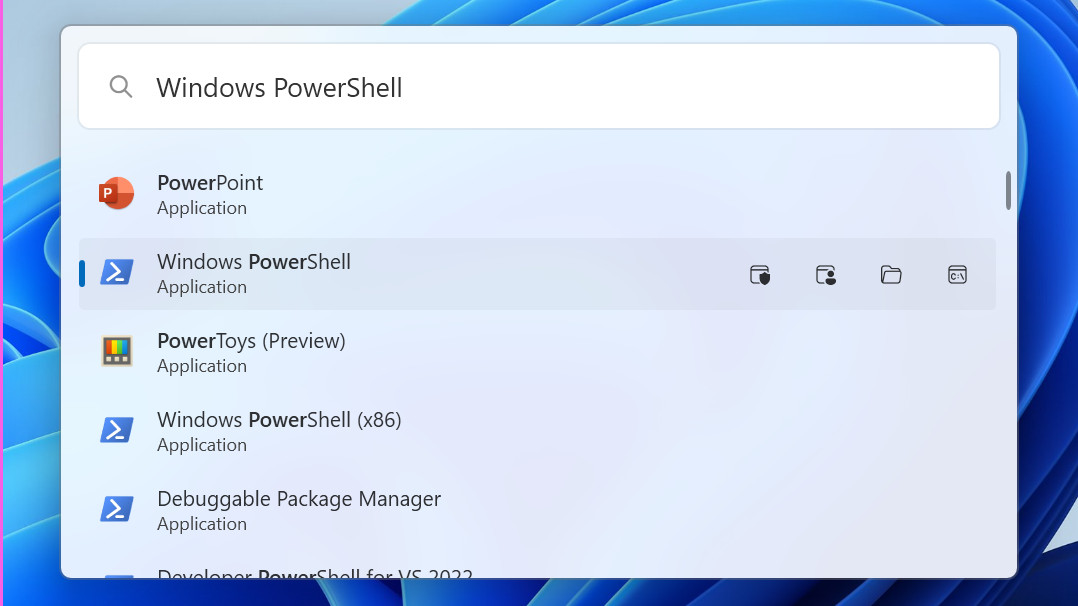Click the blue selection indicator bar
The height and width of the screenshot is (606, 1078).
click(82, 273)
